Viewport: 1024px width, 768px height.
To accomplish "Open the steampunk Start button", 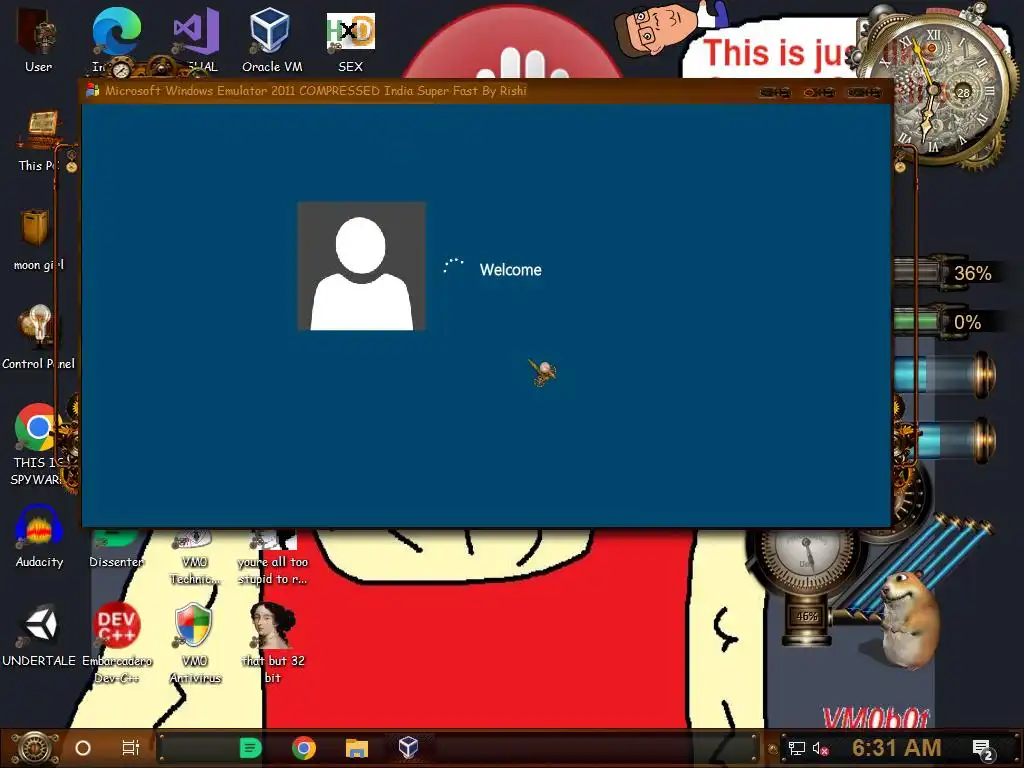I will click(34, 748).
